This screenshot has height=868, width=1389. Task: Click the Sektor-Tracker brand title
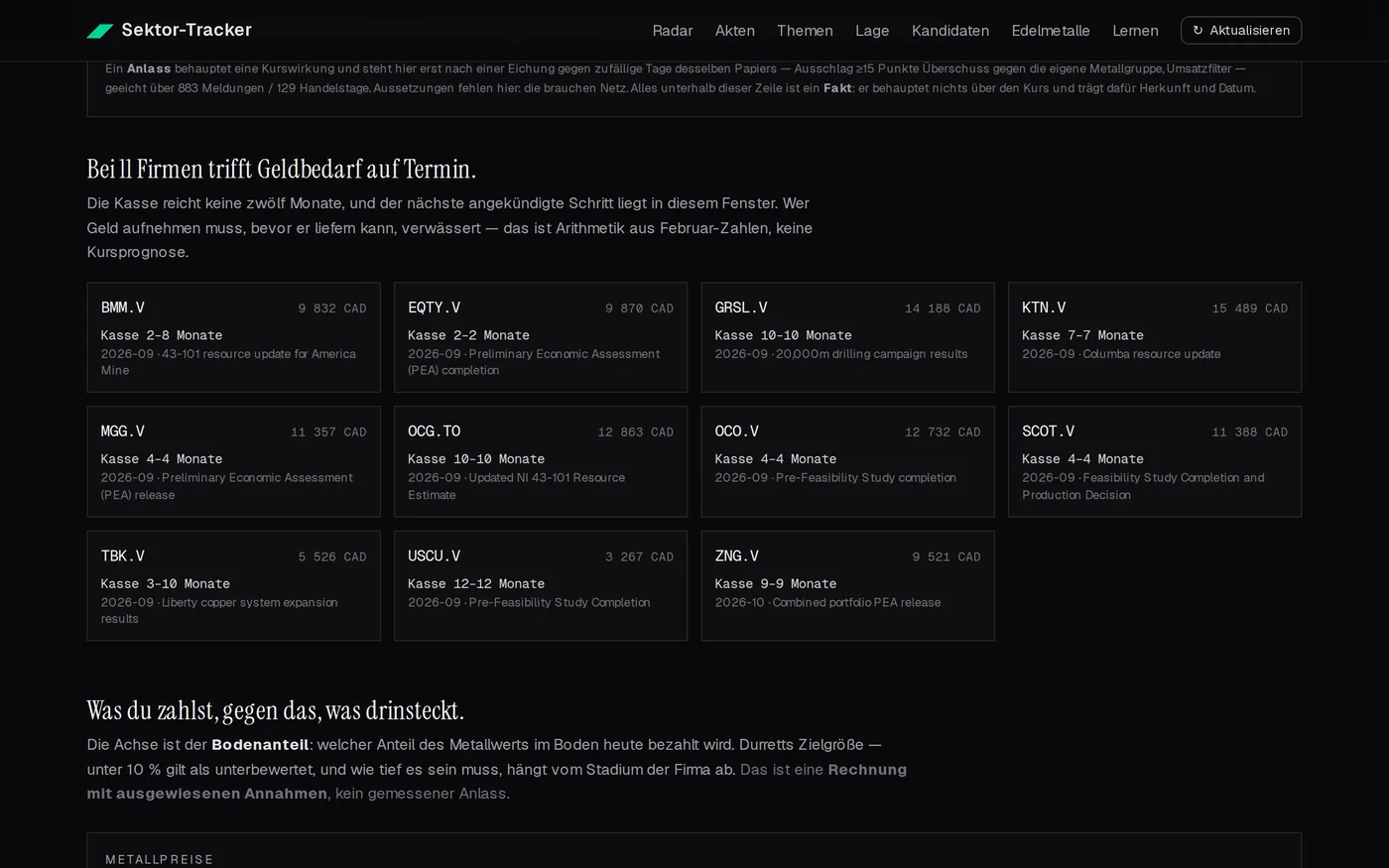click(x=187, y=30)
